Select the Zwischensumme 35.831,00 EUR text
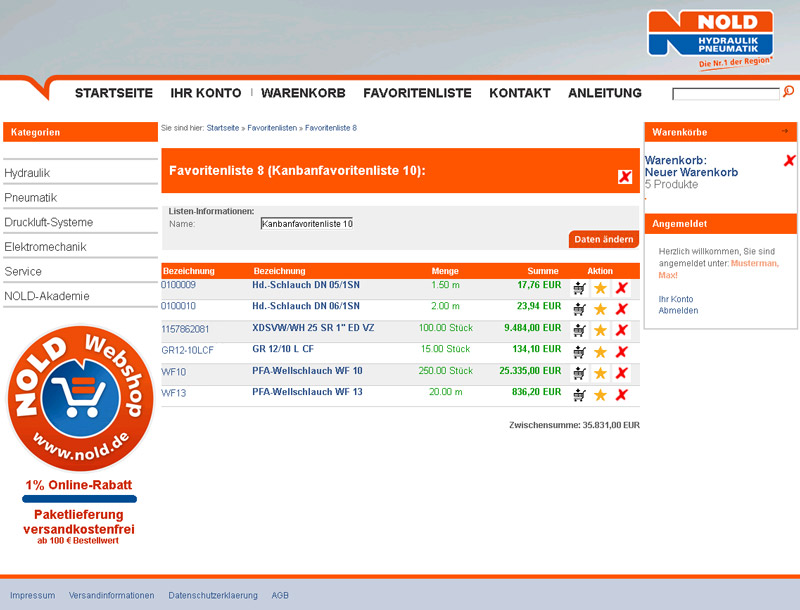Viewport: 800px width, 610px height. (x=574, y=425)
